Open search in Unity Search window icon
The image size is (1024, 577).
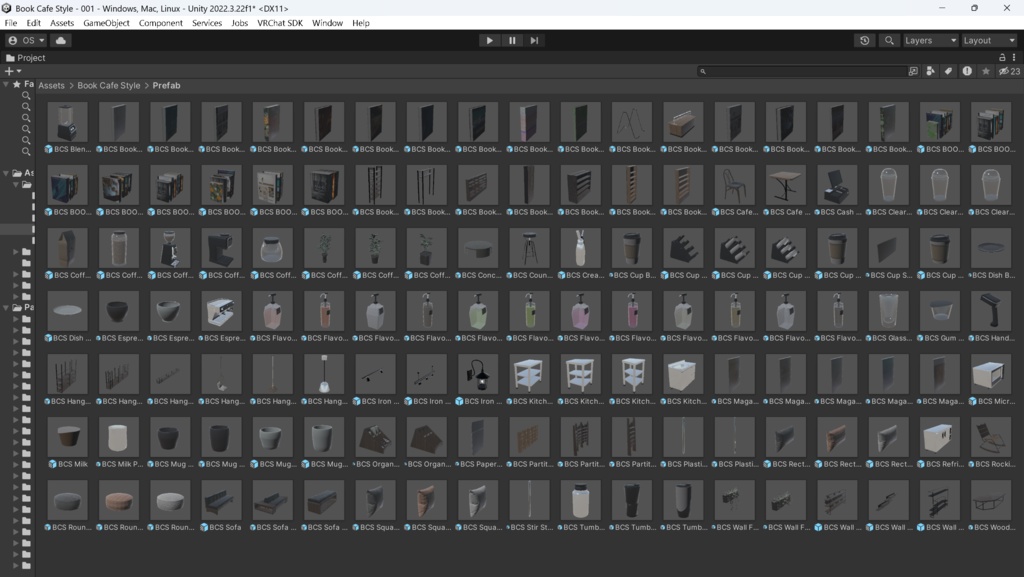point(913,71)
